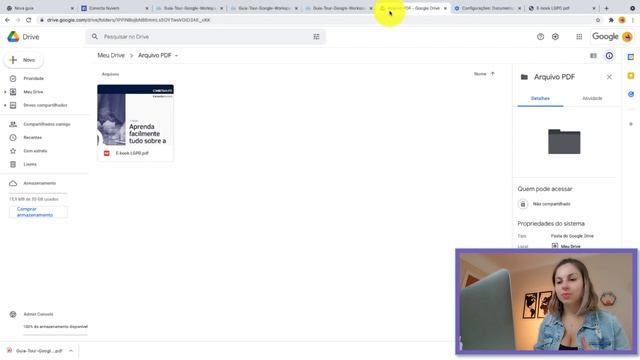Switch to the Detalhes tab
Screen dimensions: 640x360
point(540,98)
